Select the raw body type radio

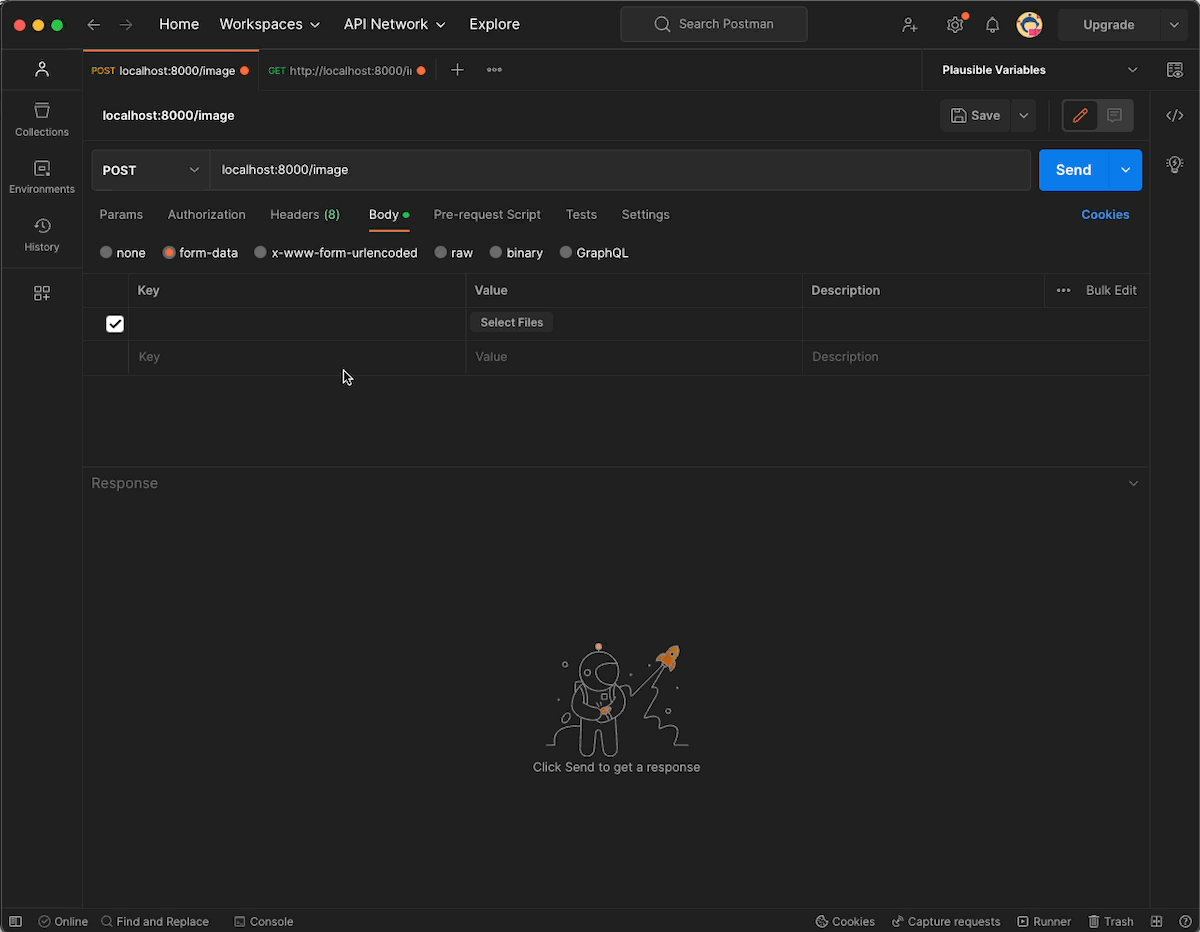point(441,253)
